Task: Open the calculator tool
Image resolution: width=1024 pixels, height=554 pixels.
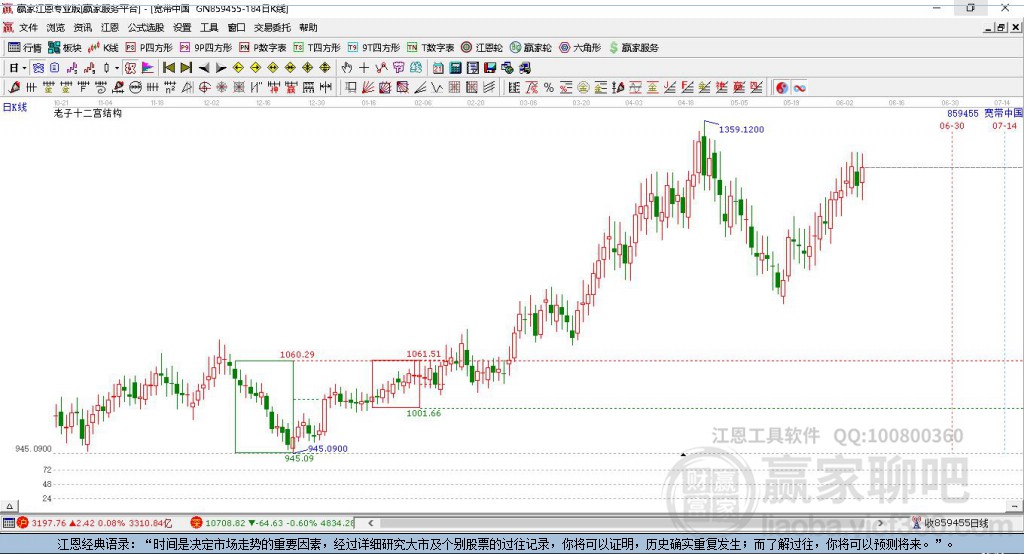Action: click(455, 68)
